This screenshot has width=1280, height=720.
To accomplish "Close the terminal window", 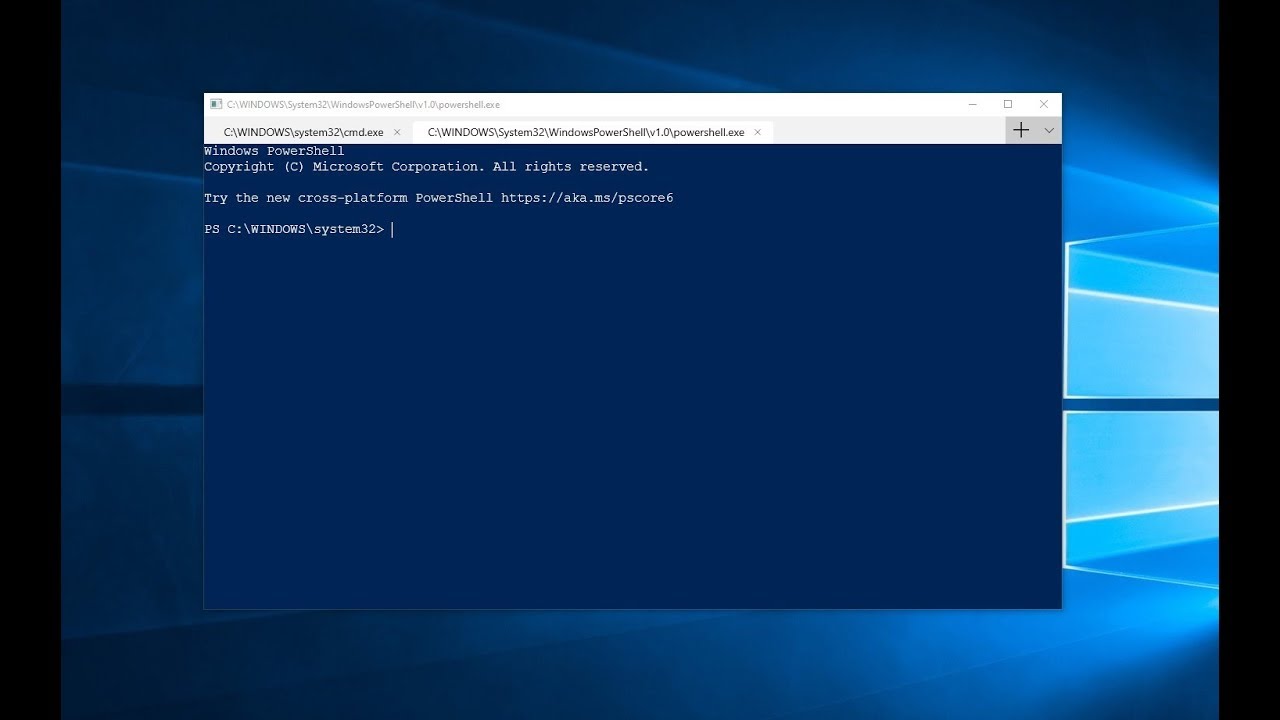I will coord(1044,104).
